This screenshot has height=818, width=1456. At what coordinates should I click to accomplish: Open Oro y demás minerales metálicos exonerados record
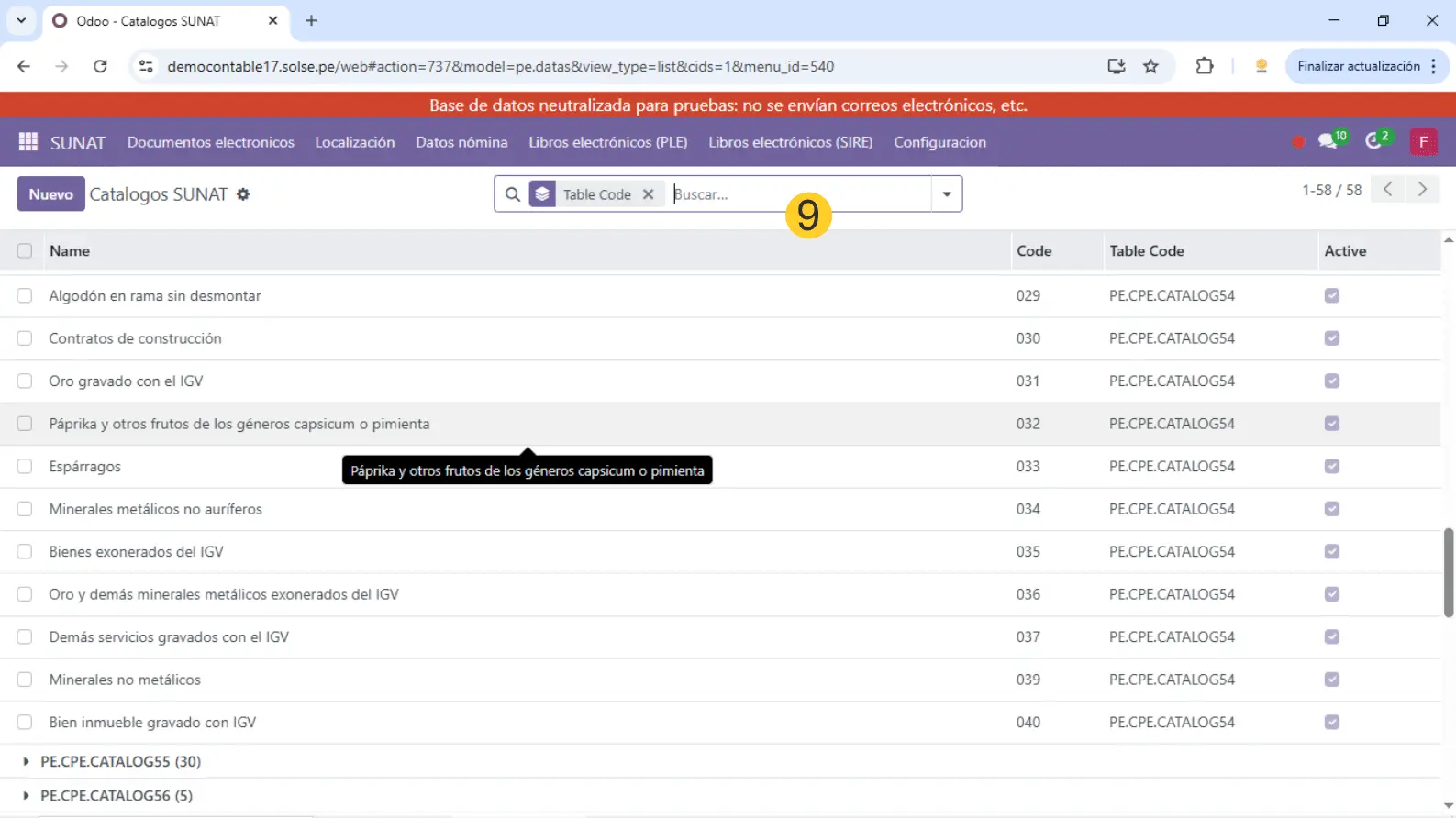(224, 594)
